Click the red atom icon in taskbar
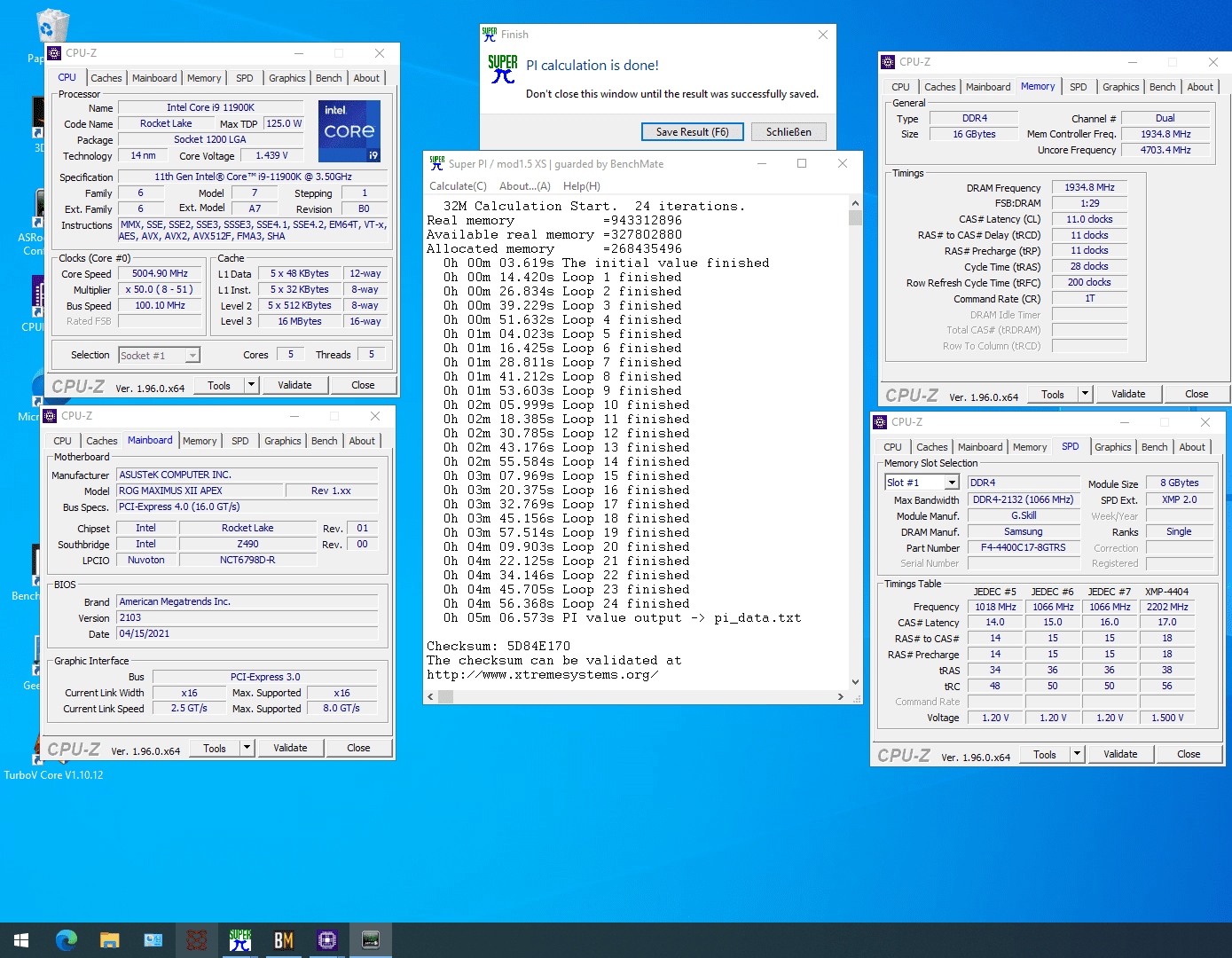 click(x=197, y=940)
